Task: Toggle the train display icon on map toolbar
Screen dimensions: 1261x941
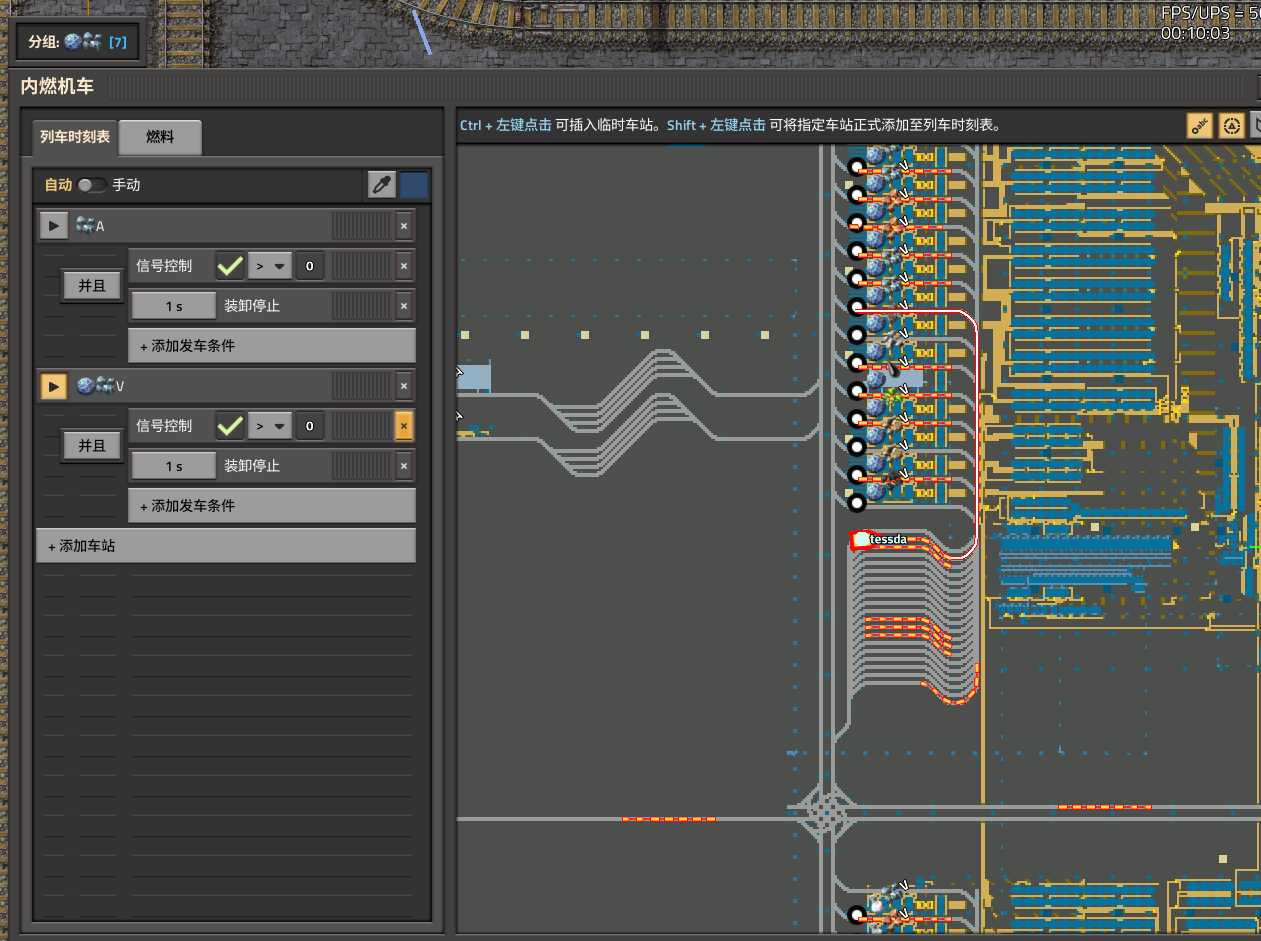Action: tap(1232, 125)
